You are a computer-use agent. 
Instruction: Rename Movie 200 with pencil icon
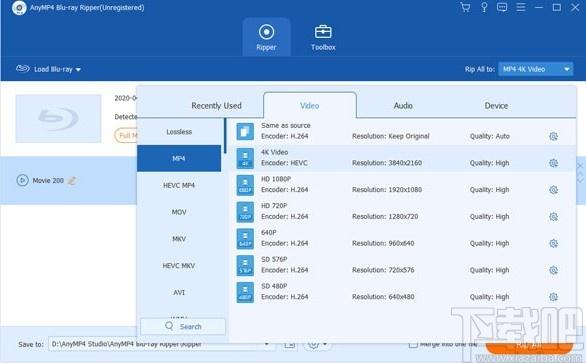(x=72, y=181)
